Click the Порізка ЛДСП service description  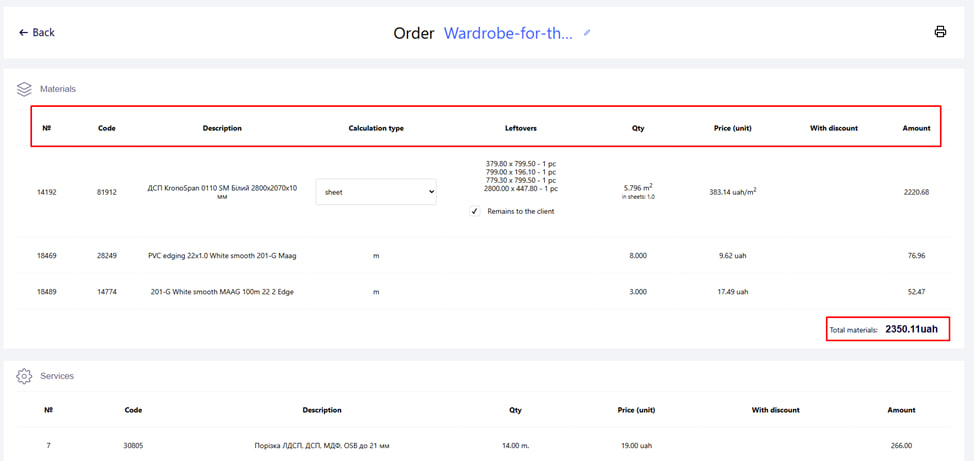[x=322, y=446]
